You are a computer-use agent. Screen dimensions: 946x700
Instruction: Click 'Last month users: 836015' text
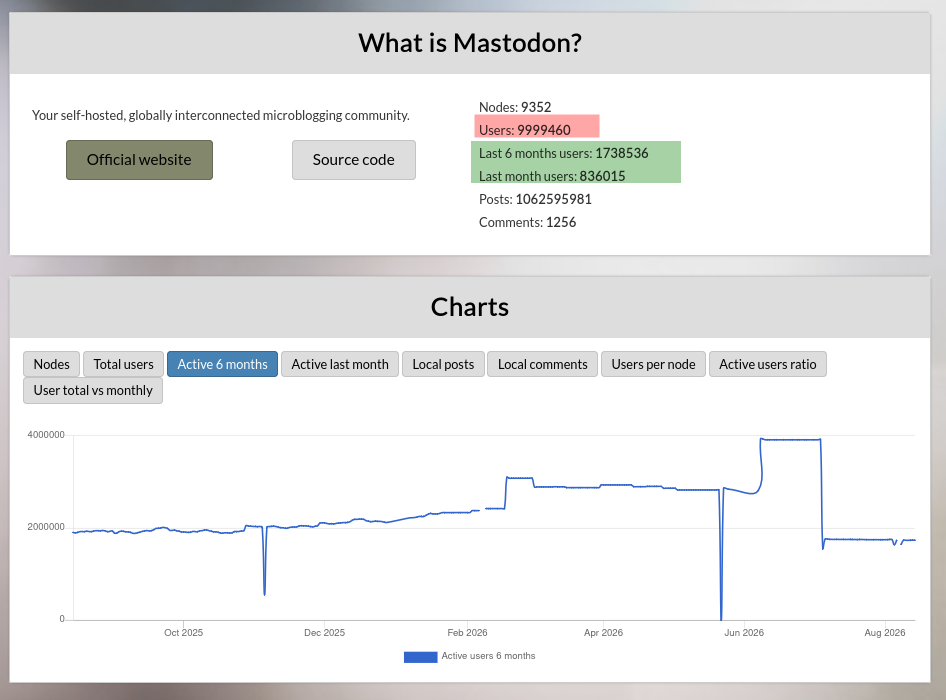tap(552, 176)
